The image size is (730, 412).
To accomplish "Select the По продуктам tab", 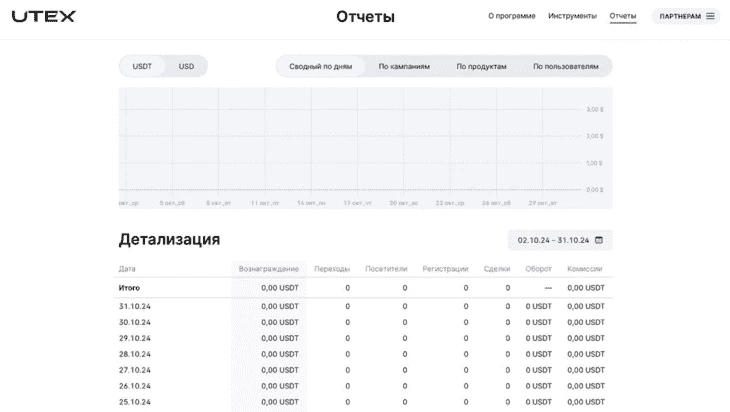I will (481, 66).
